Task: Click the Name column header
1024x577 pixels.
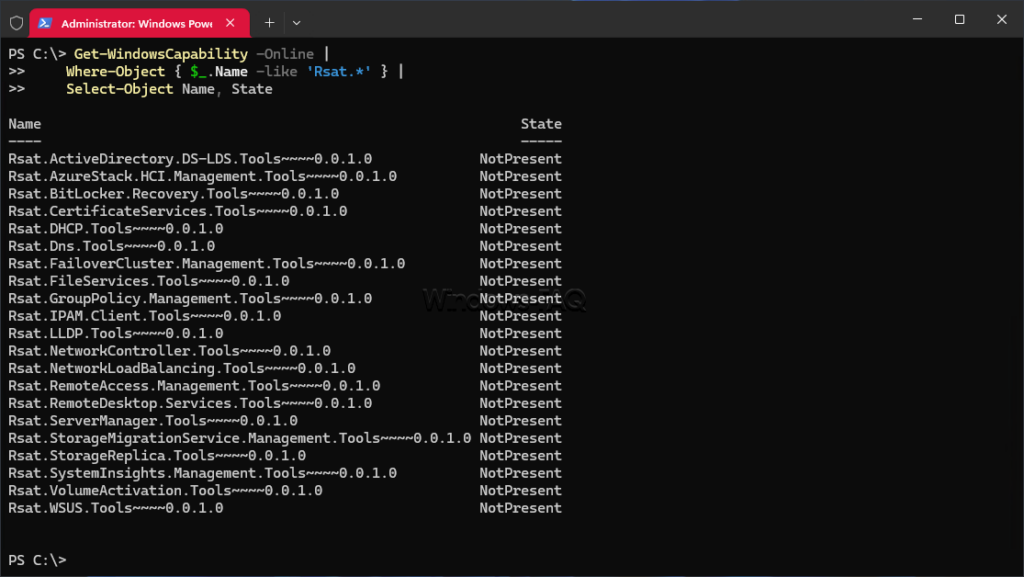Action: [x=25, y=124]
